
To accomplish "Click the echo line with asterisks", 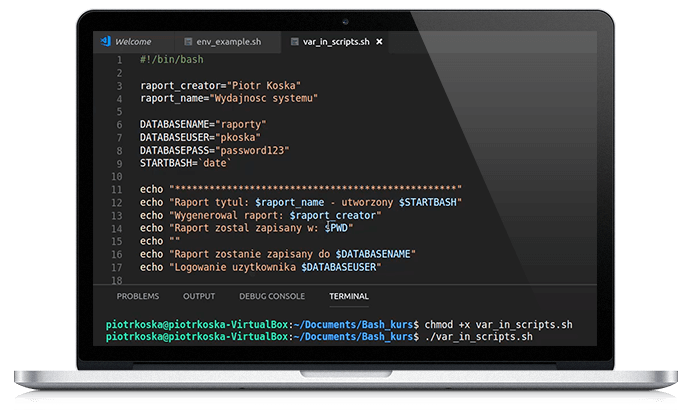I will (300, 189).
